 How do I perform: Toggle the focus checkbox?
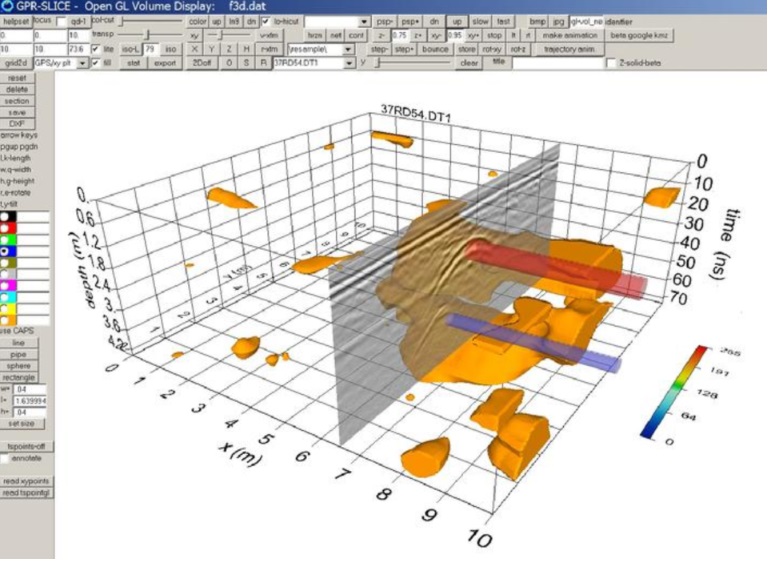pos(61,22)
